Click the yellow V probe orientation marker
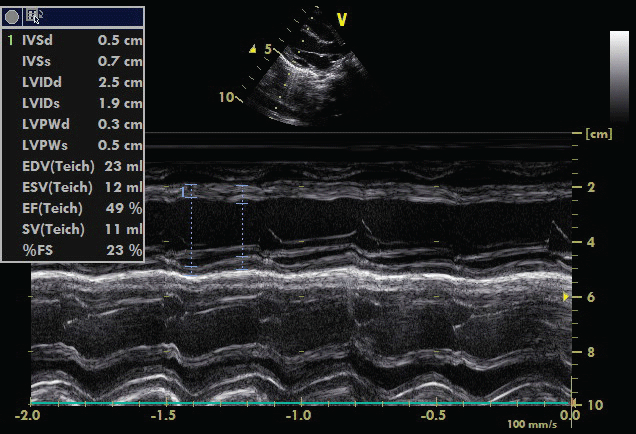Image resolution: width=636 pixels, height=434 pixels. tap(342, 19)
